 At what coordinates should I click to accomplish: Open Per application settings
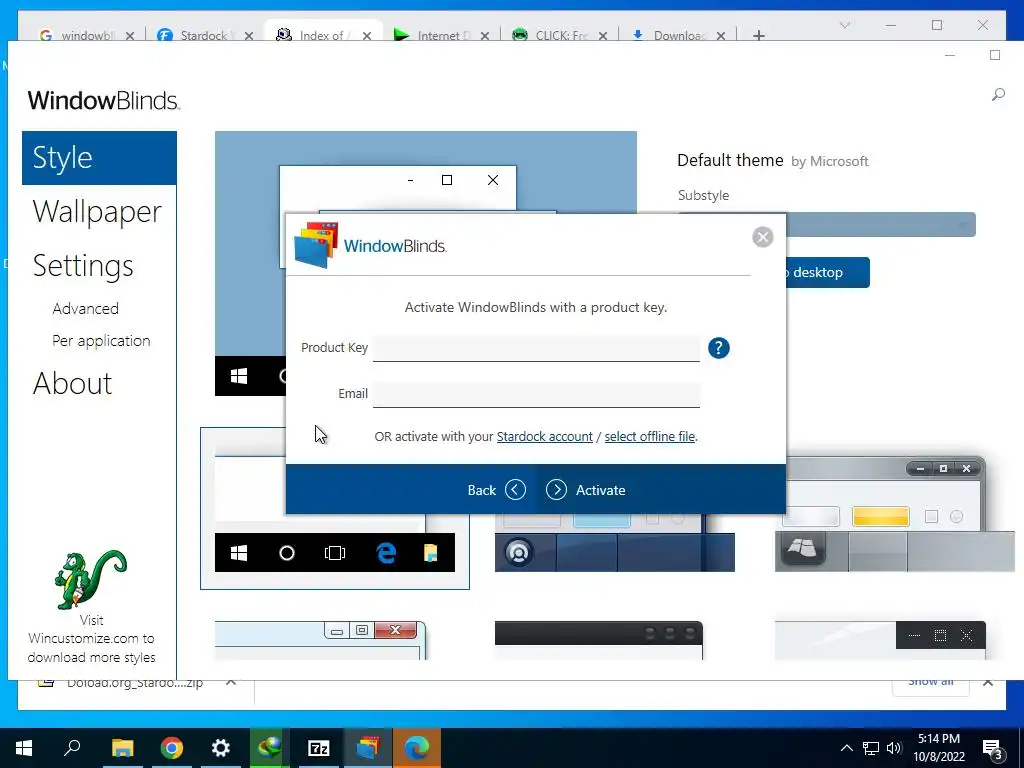click(x=101, y=341)
